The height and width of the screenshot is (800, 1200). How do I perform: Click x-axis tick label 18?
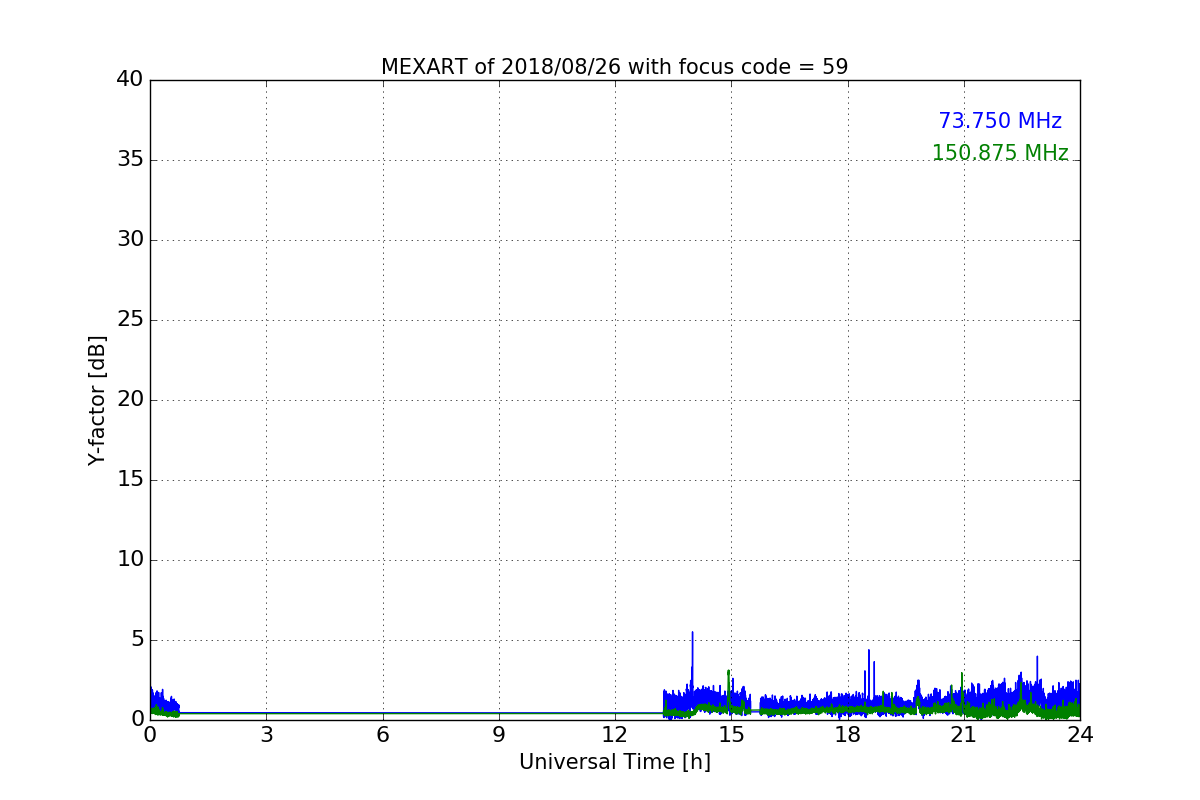click(847, 735)
